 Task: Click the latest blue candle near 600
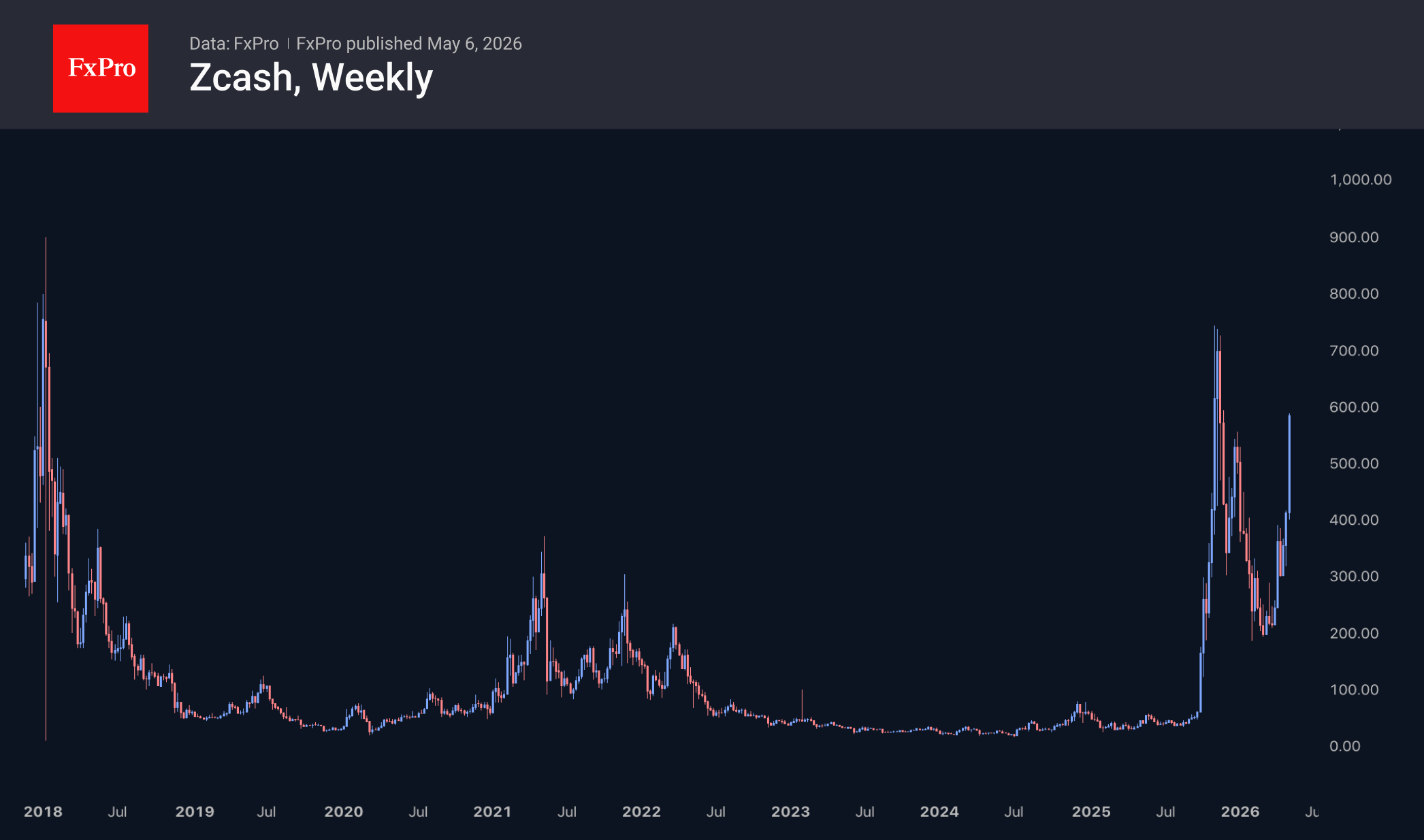coord(1289,465)
